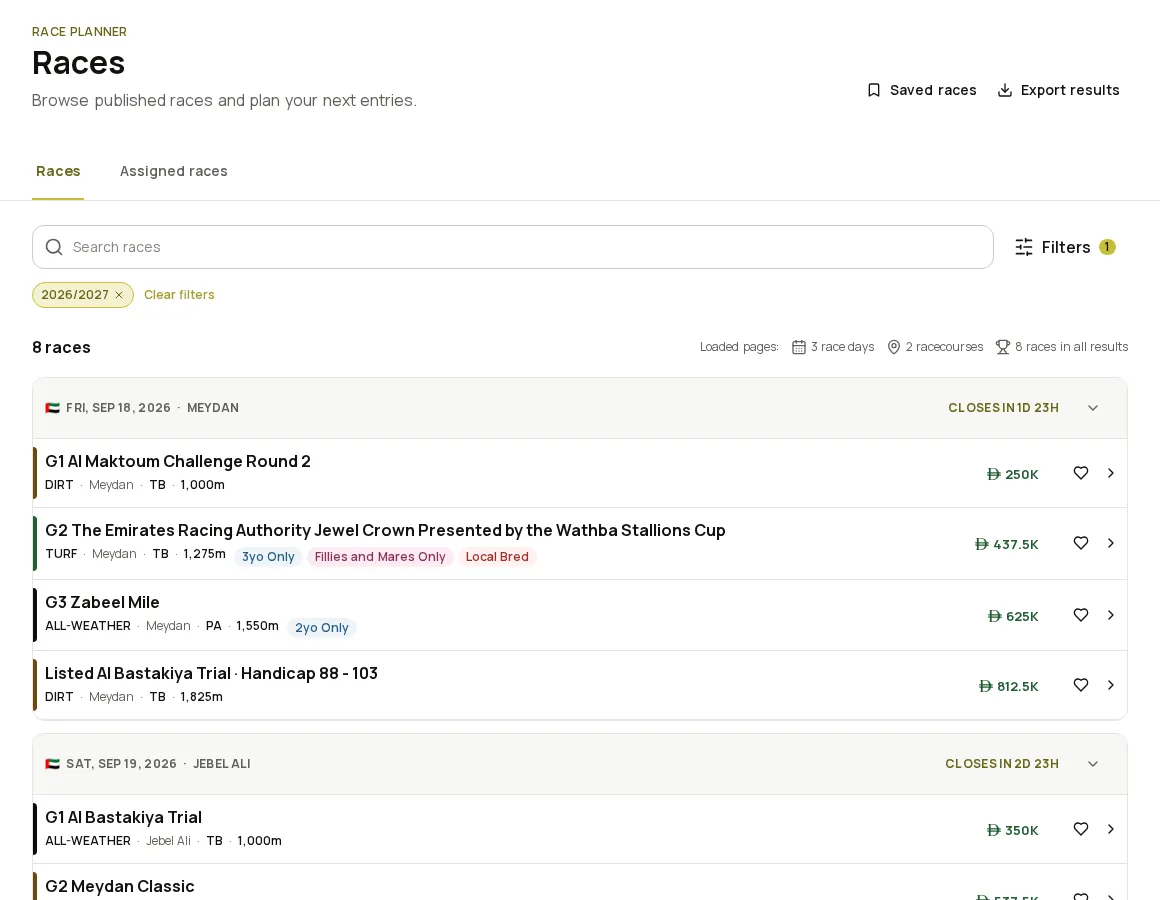The width and height of the screenshot is (1160, 900).
Task: Click Export results button
Action: pos(1059,90)
